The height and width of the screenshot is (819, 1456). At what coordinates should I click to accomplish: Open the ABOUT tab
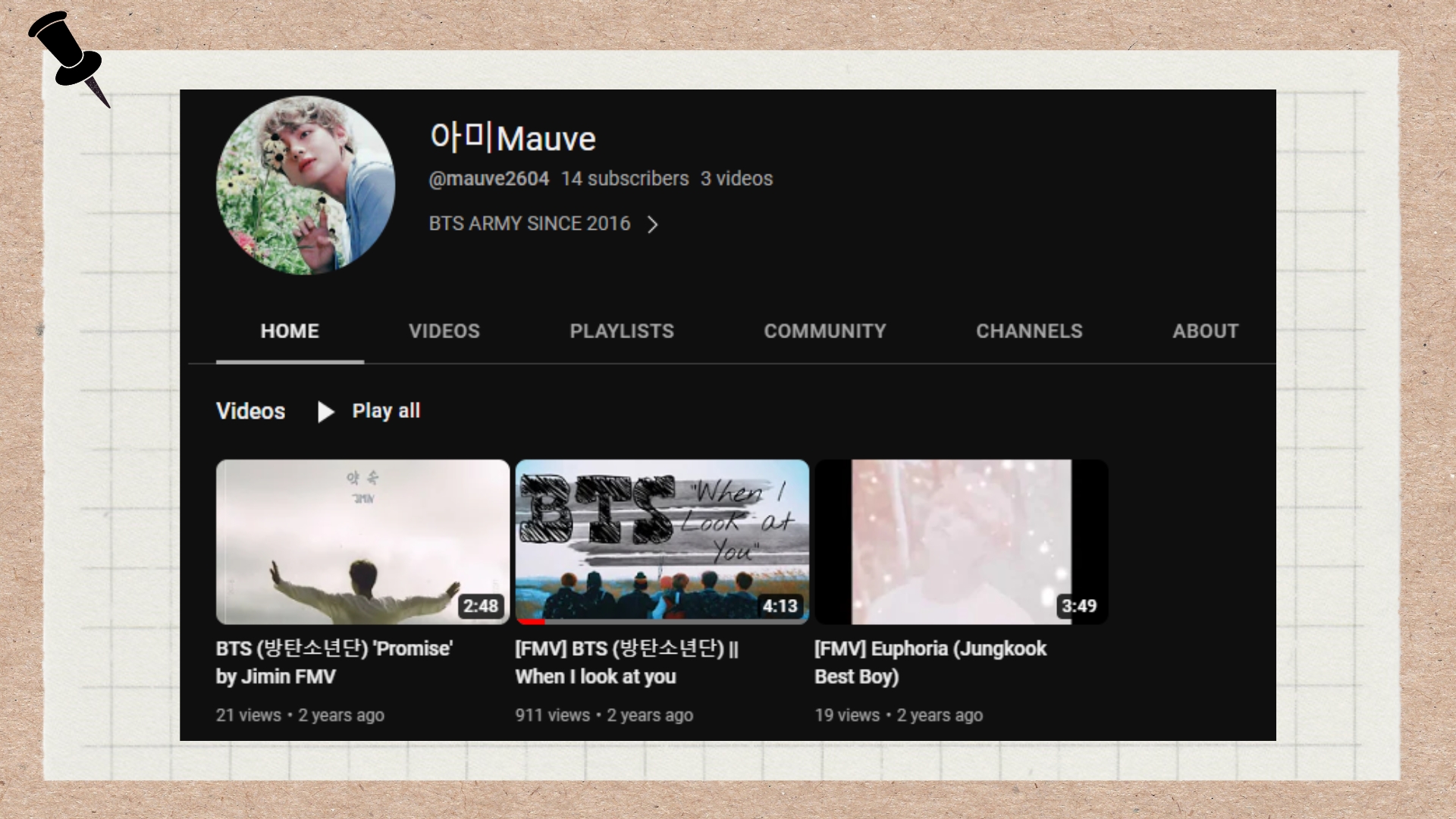click(1206, 331)
